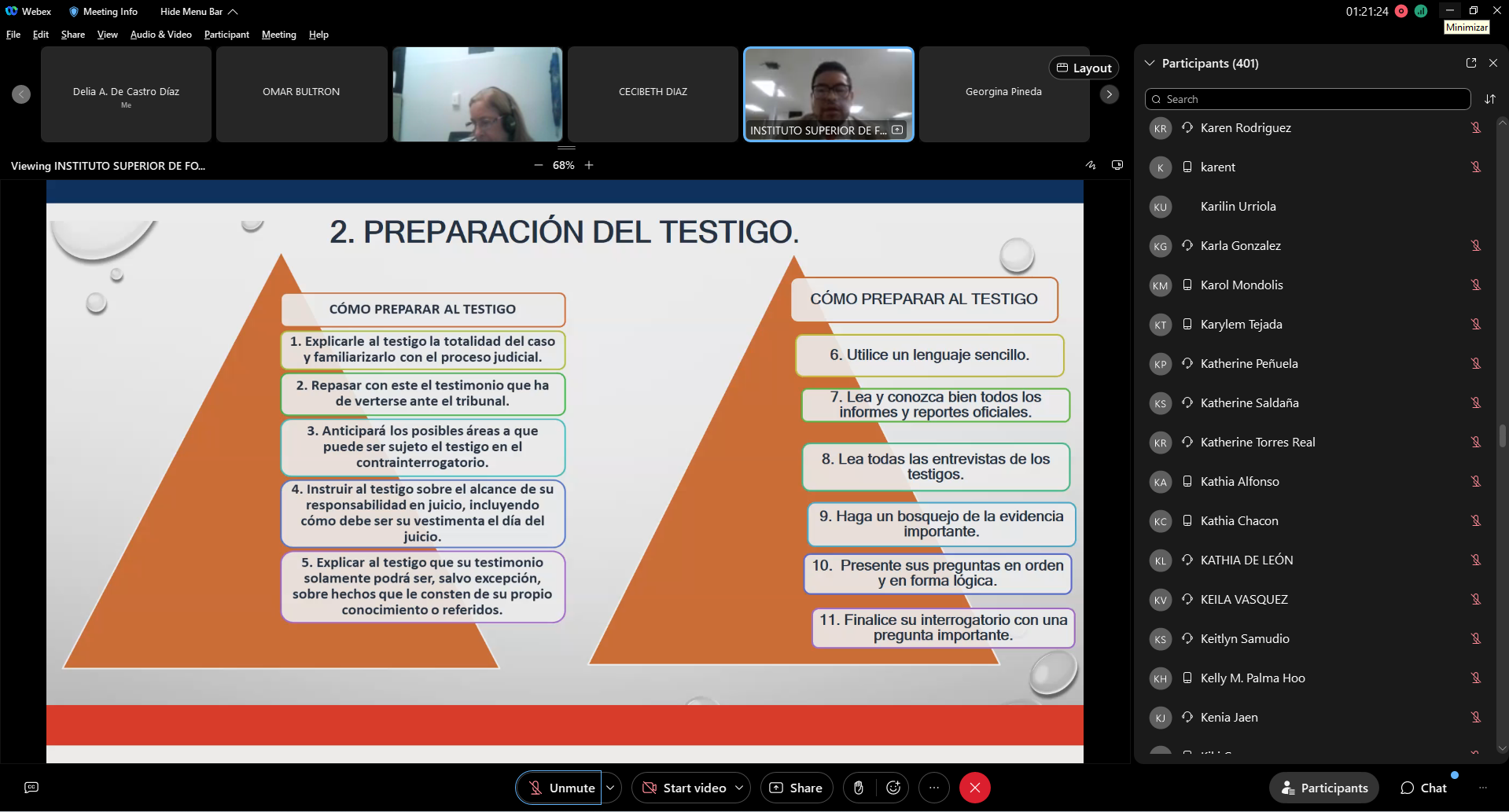Open the reactions emoji menu
Screen dimensions: 1509x812
point(893,788)
